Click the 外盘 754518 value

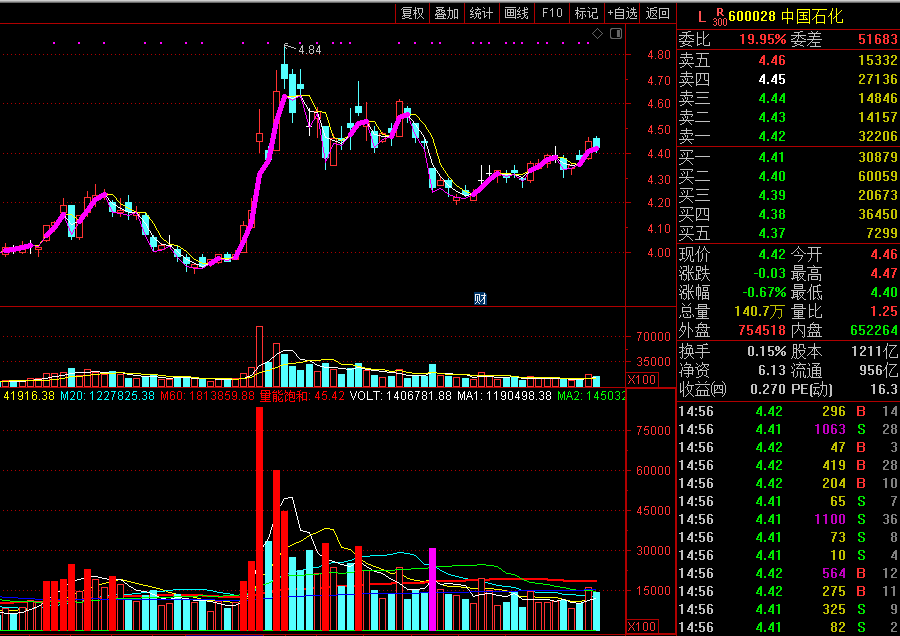pyautogui.click(x=762, y=331)
